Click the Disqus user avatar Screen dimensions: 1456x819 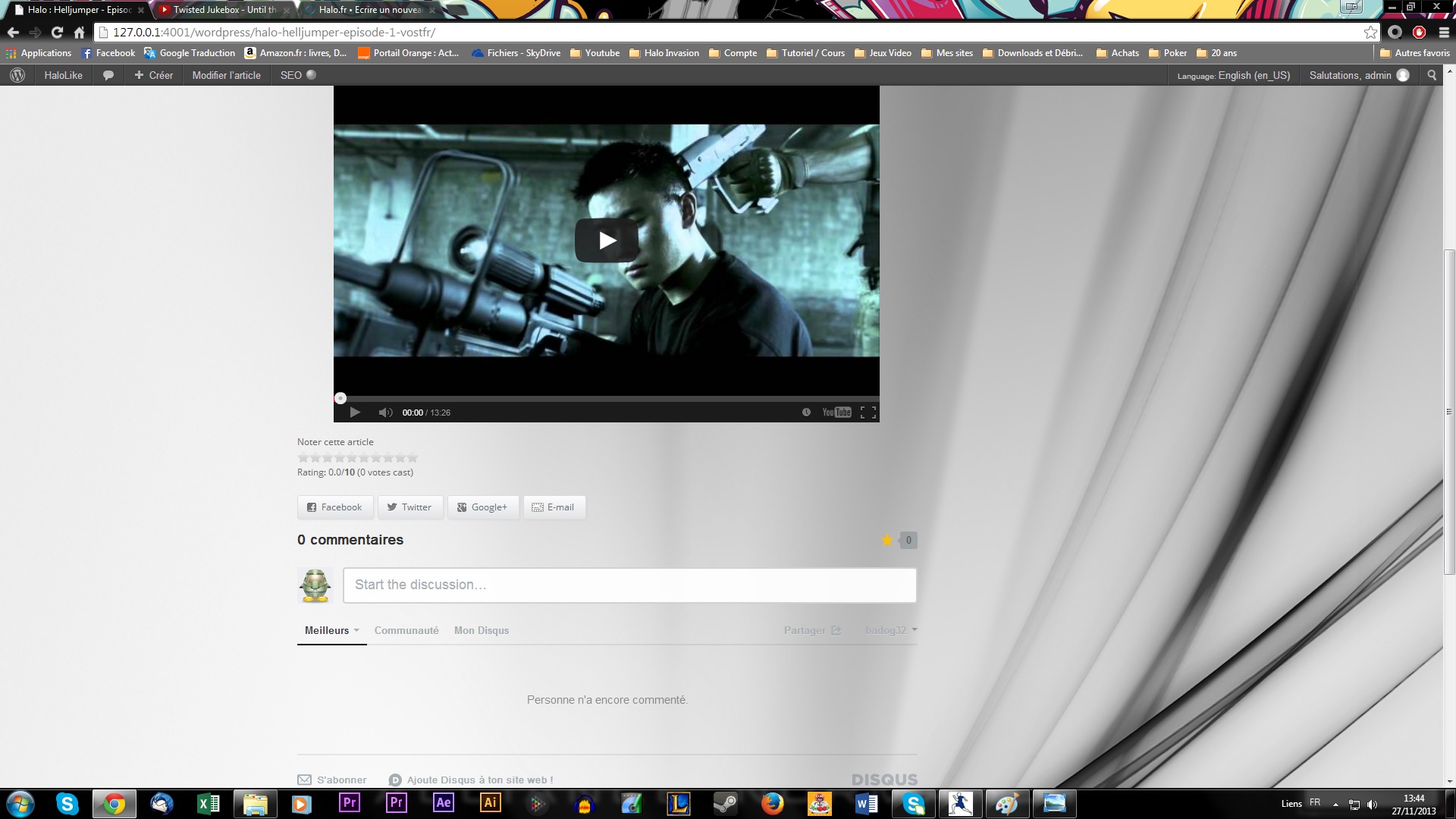click(315, 585)
